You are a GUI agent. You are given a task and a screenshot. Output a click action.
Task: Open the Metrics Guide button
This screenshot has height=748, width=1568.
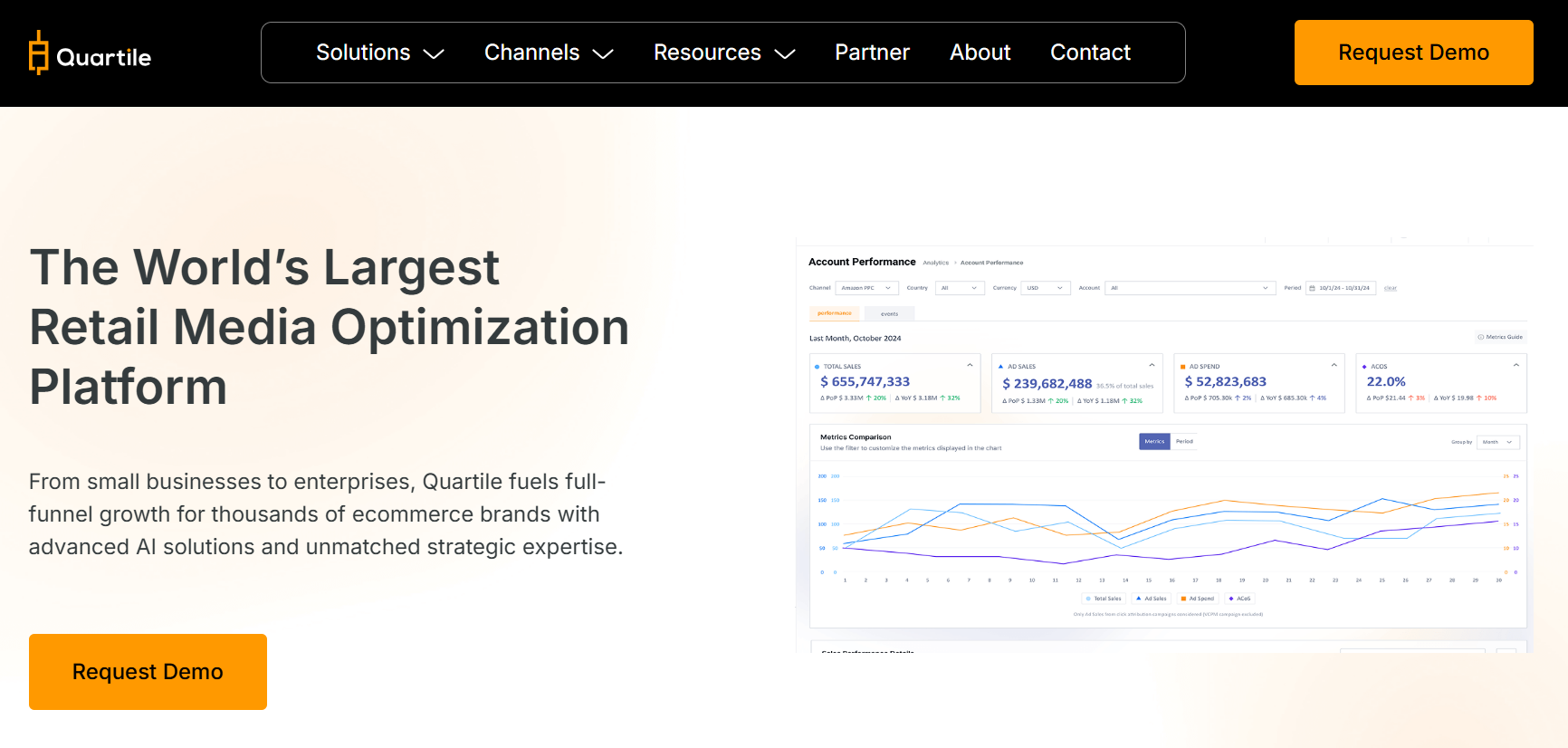(x=1500, y=337)
